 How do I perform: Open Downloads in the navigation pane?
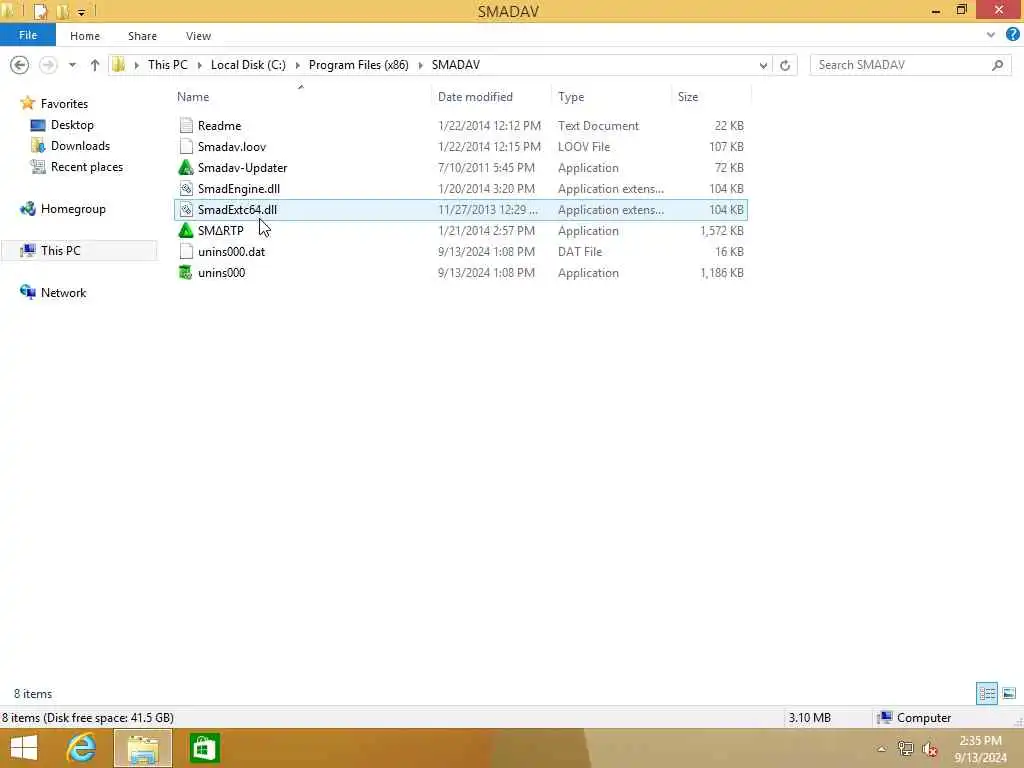pyautogui.click(x=80, y=146)
